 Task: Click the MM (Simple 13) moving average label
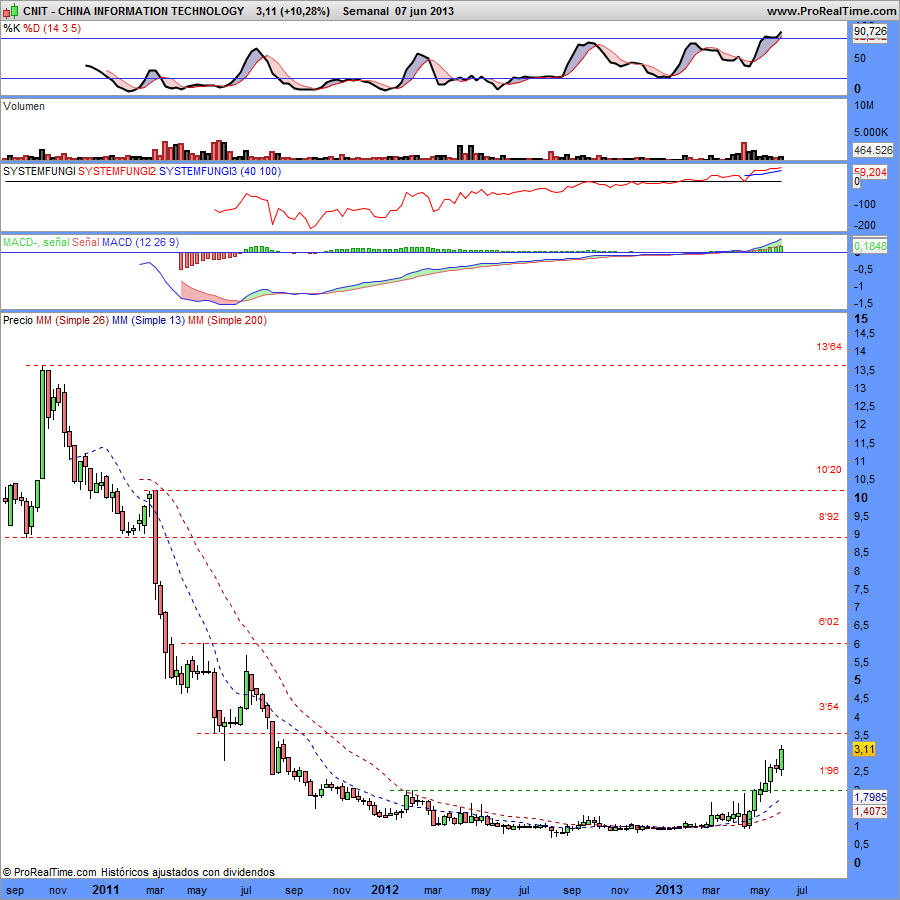(x=149, y=320)
